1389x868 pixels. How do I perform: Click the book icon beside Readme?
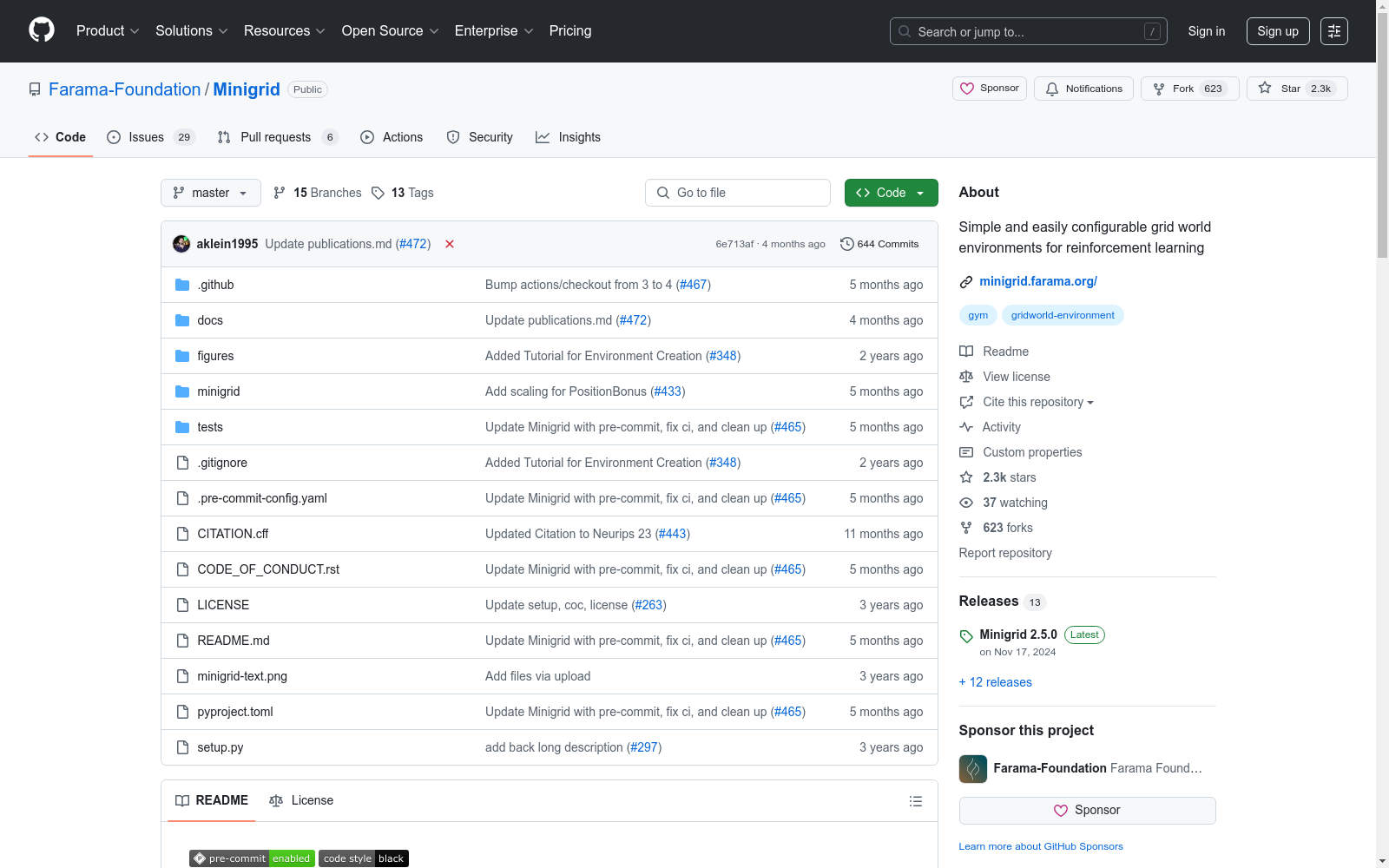[x=966, y=352]
